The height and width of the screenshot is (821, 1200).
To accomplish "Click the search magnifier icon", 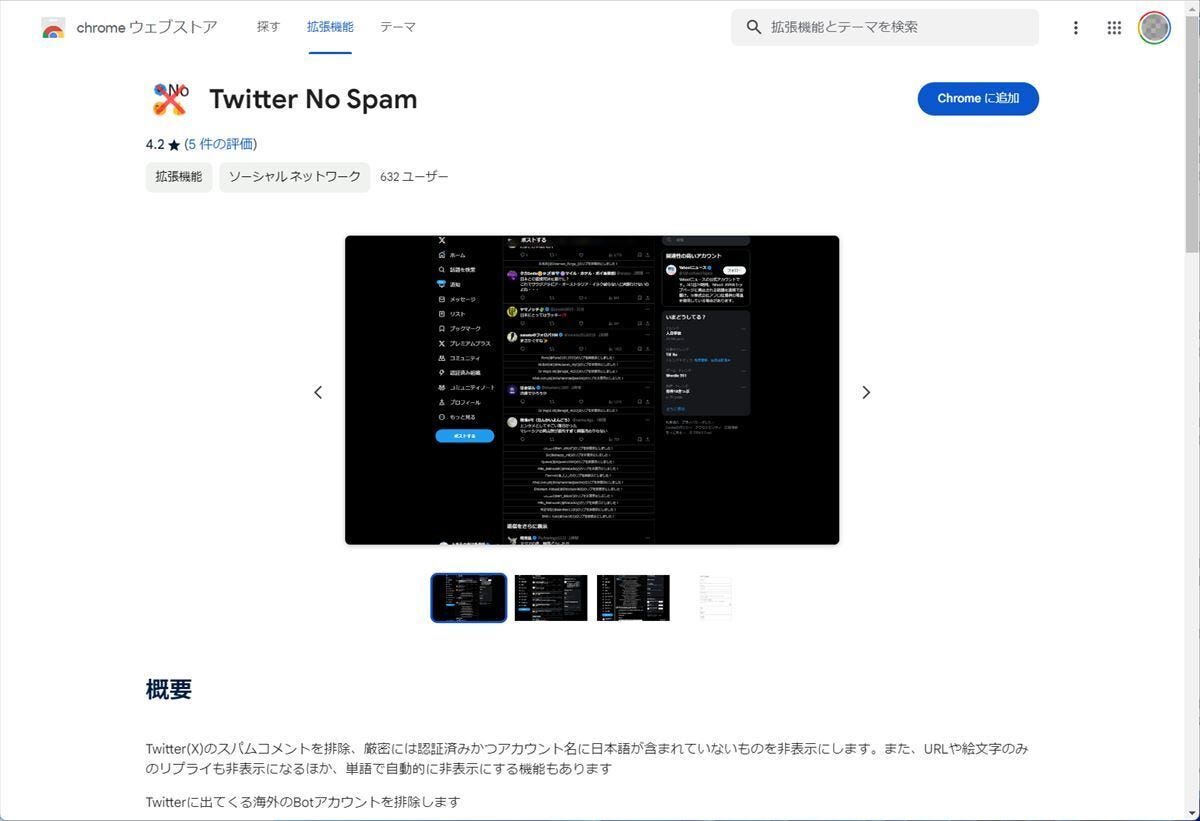I will pos(755,27).
